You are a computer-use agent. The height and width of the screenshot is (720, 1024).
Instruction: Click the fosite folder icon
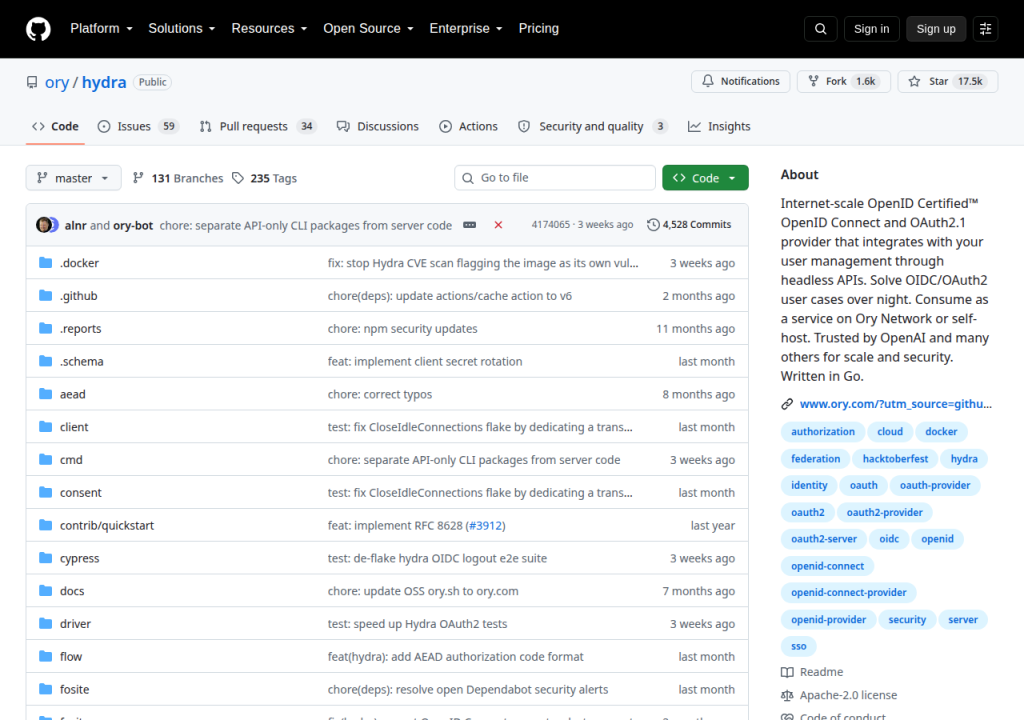(x=45, y=689)
